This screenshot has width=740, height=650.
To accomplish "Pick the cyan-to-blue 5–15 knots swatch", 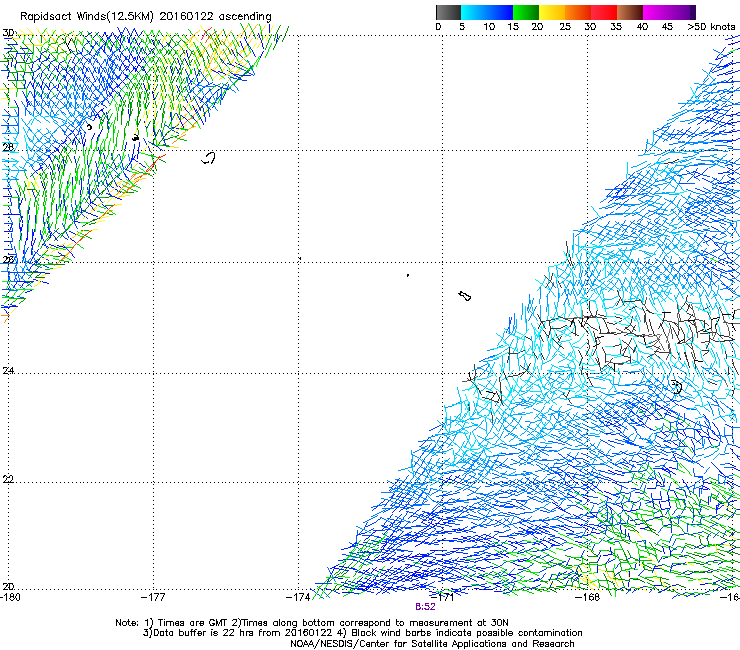I will coord(487,12).
